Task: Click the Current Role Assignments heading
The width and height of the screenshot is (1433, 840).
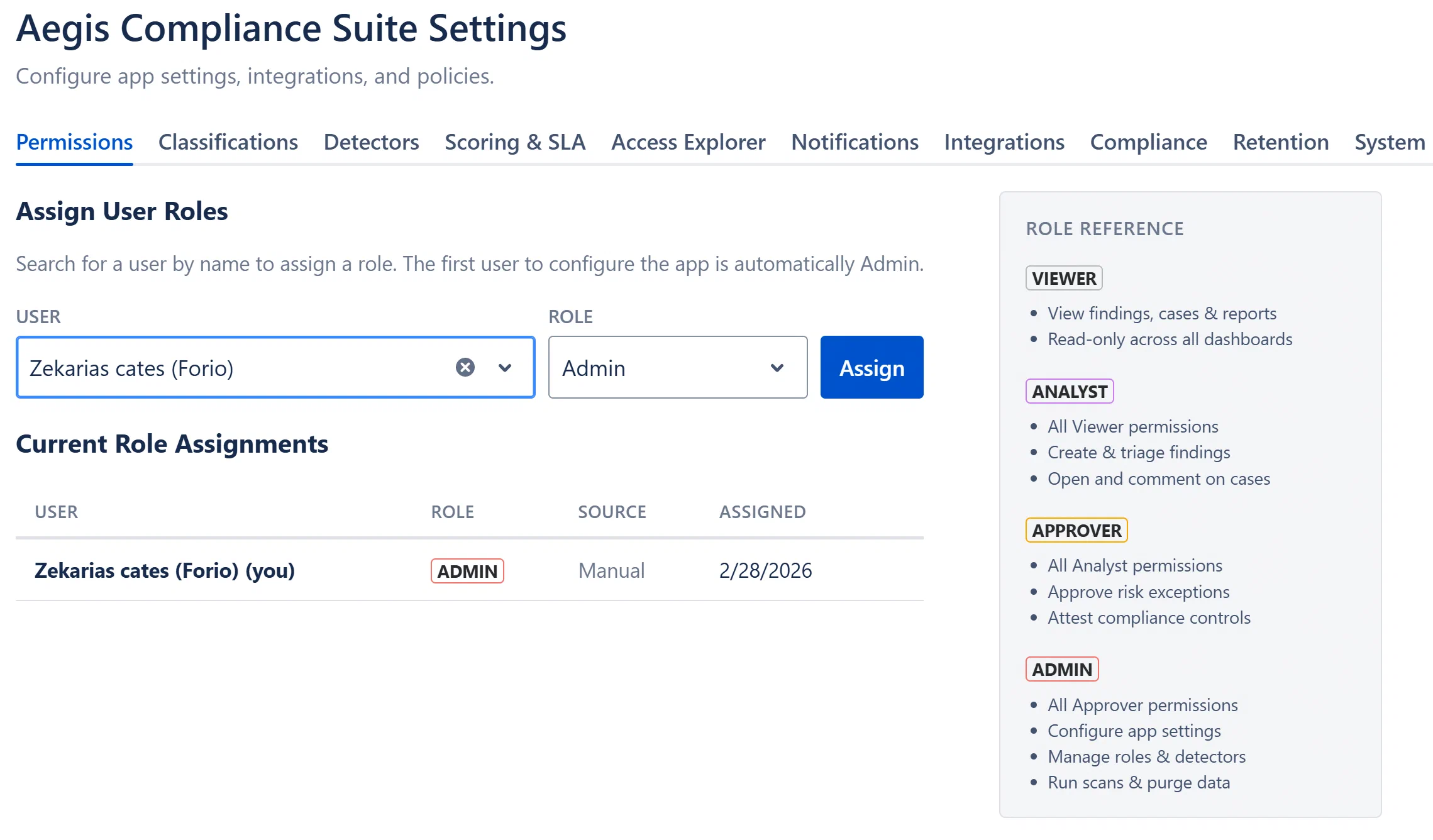Action: point(172,444)
